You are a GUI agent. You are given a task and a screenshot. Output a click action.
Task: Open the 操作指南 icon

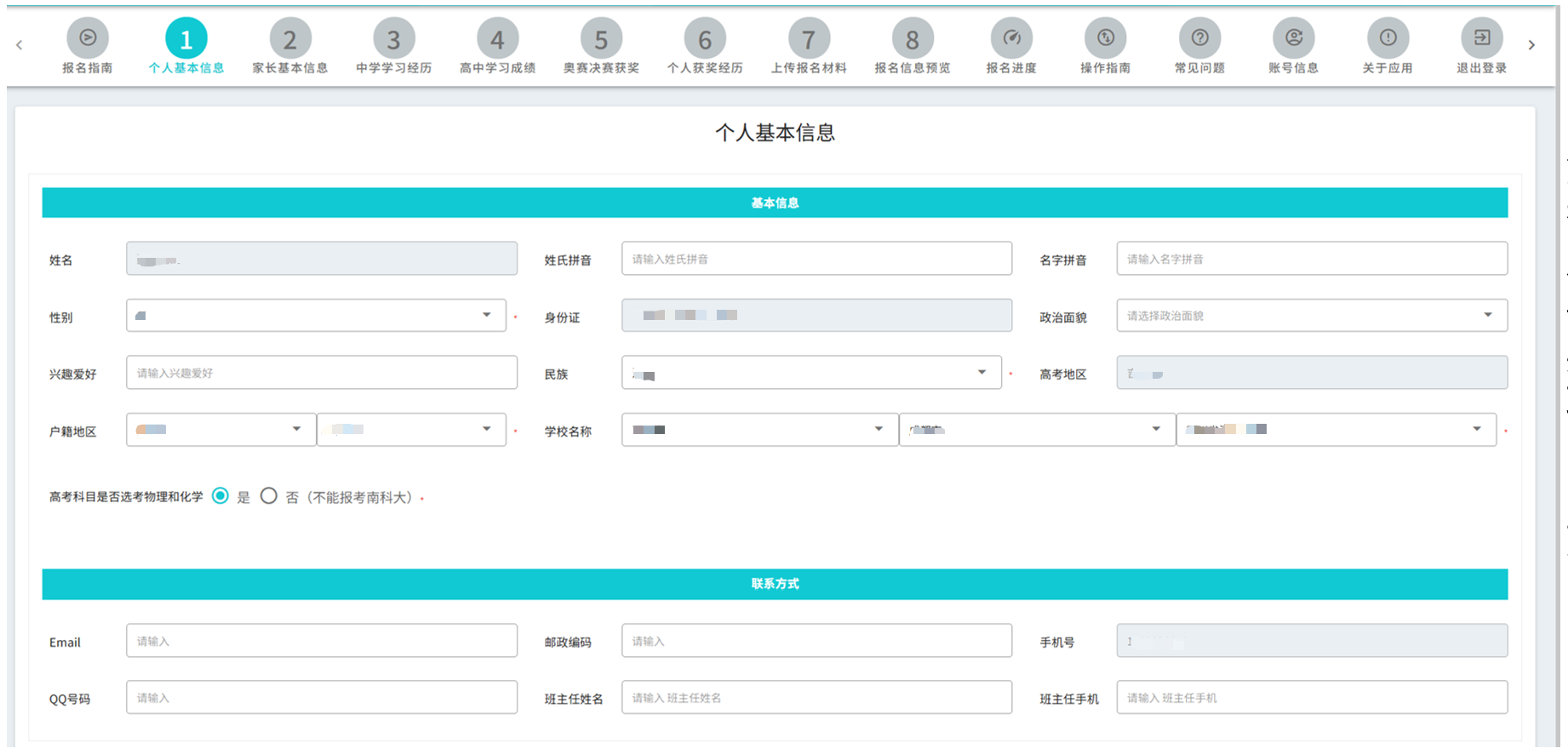[1105, 38]
